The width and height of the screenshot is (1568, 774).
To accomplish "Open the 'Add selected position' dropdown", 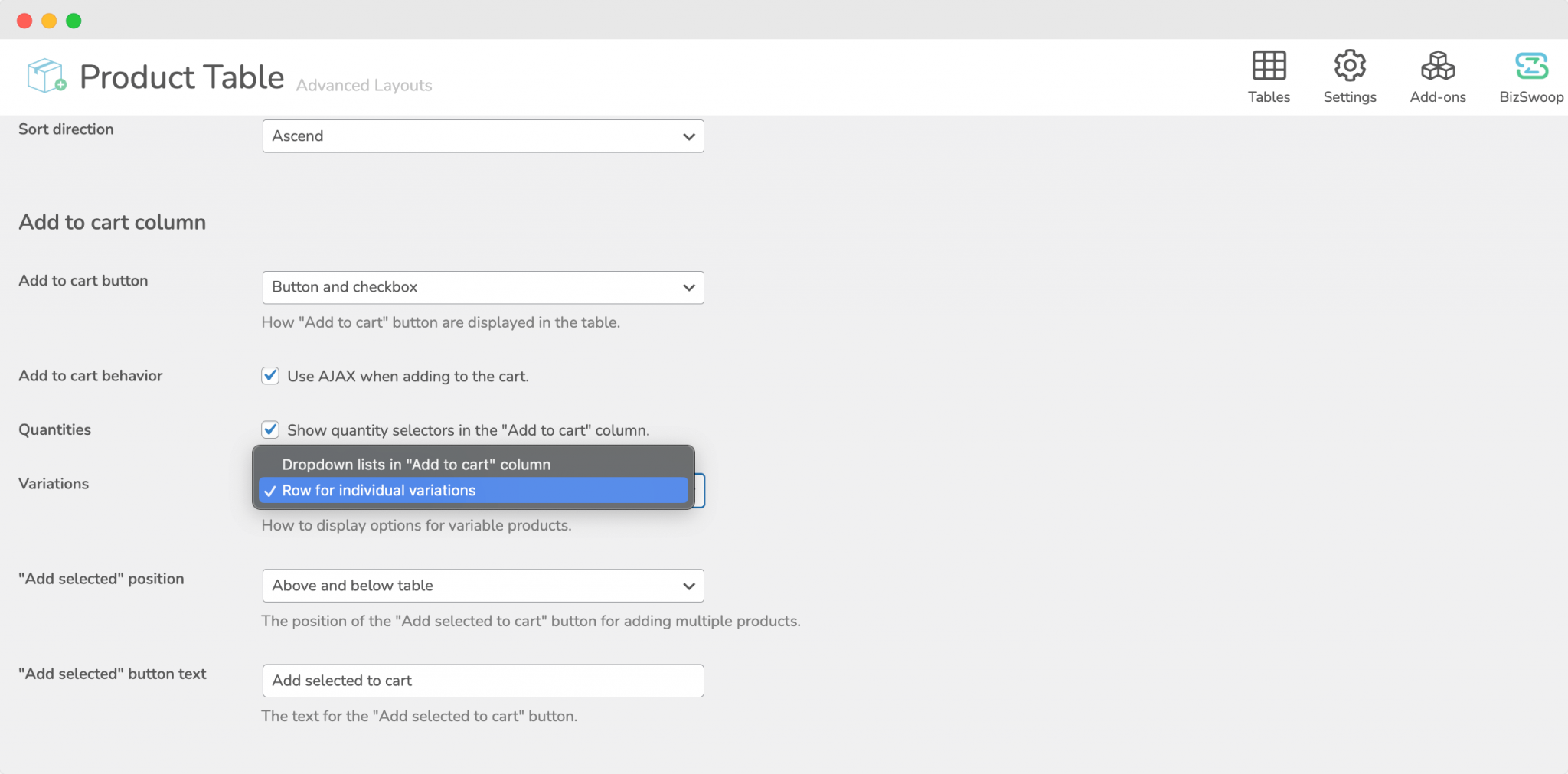I will 482,586.
